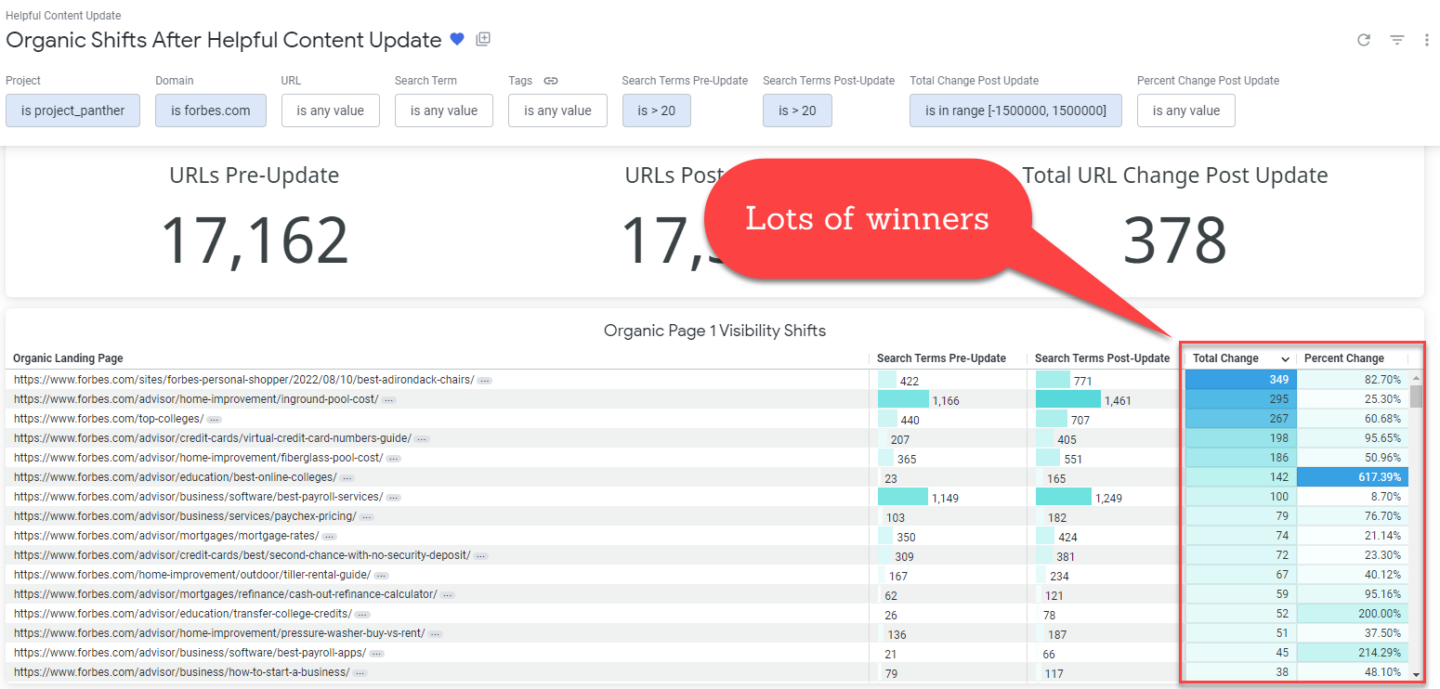The width and height of the screenshot is (1440, 689).
Task: Click the Percent Change column header
Action: tap(1344, 359)
